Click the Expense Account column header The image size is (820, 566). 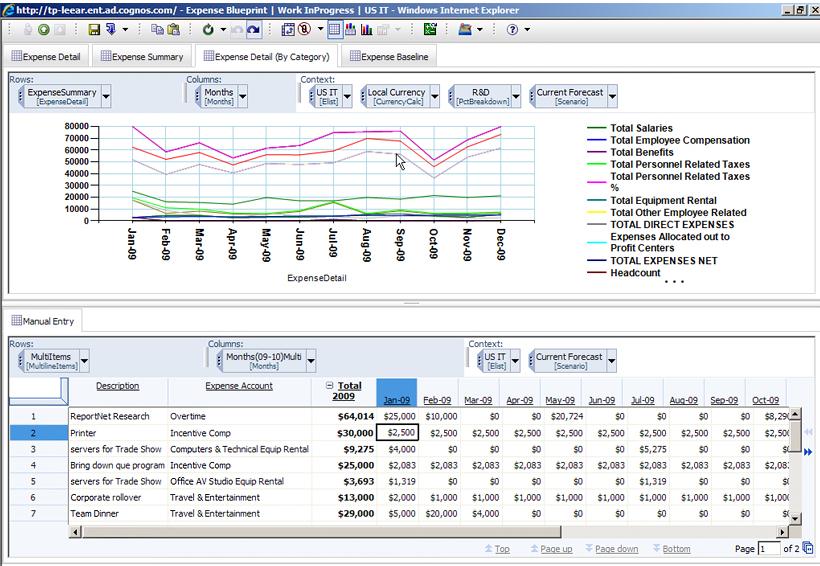point(239,386)
